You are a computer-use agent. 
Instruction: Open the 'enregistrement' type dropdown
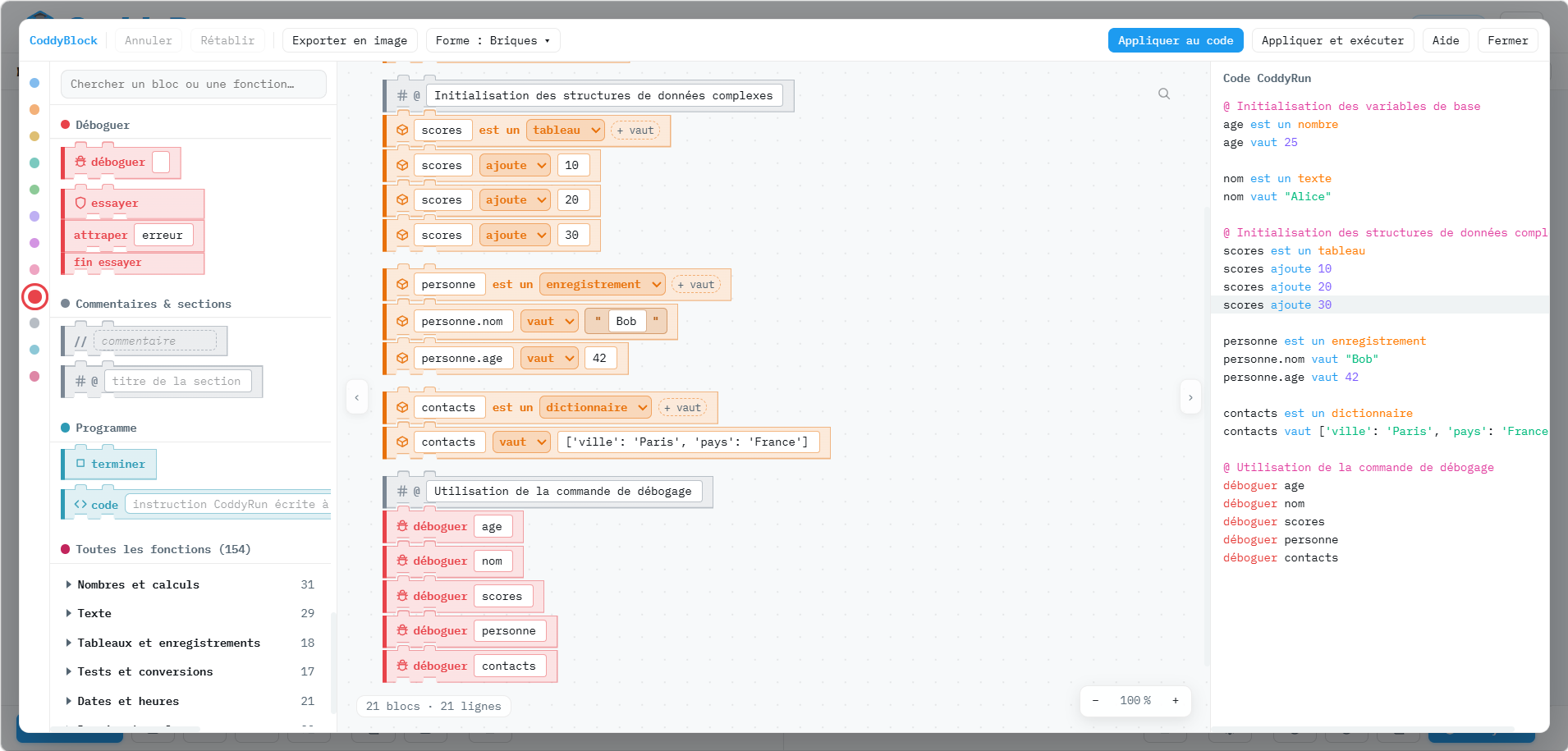(x=602, y=284)
